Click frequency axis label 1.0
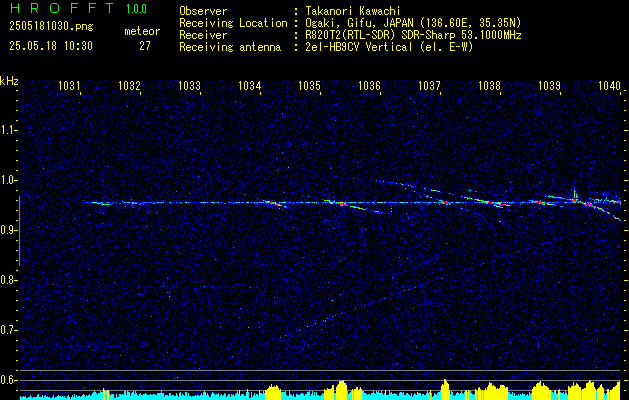629x400 pixels. [7, 180]
